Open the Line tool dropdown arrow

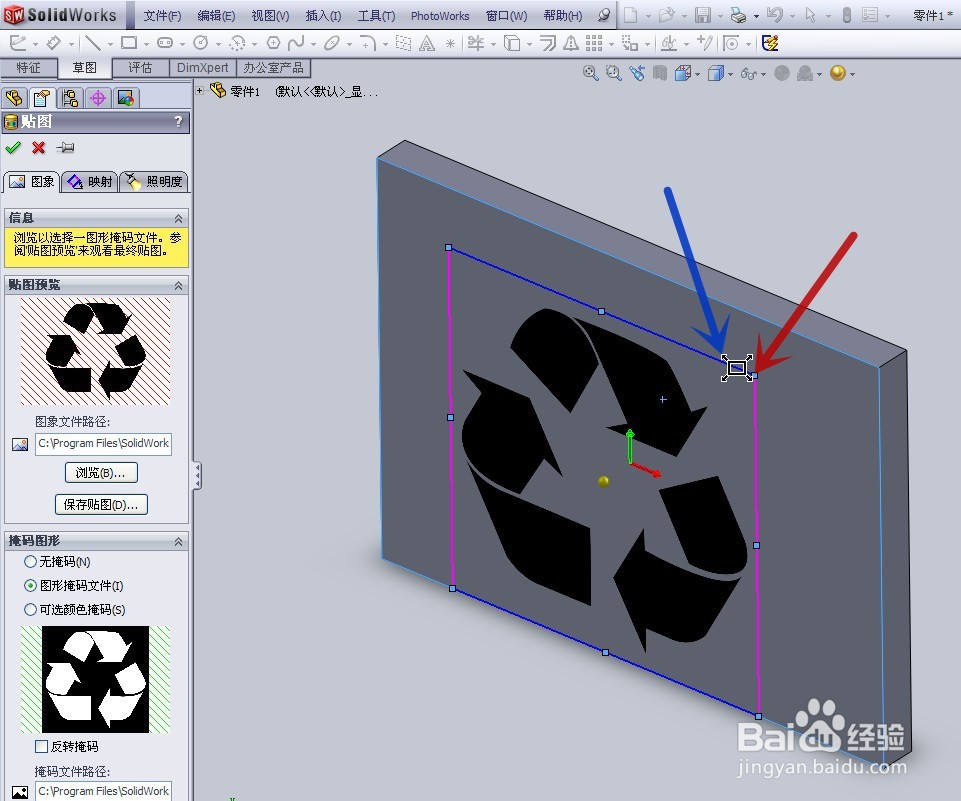tap(110, 44)
